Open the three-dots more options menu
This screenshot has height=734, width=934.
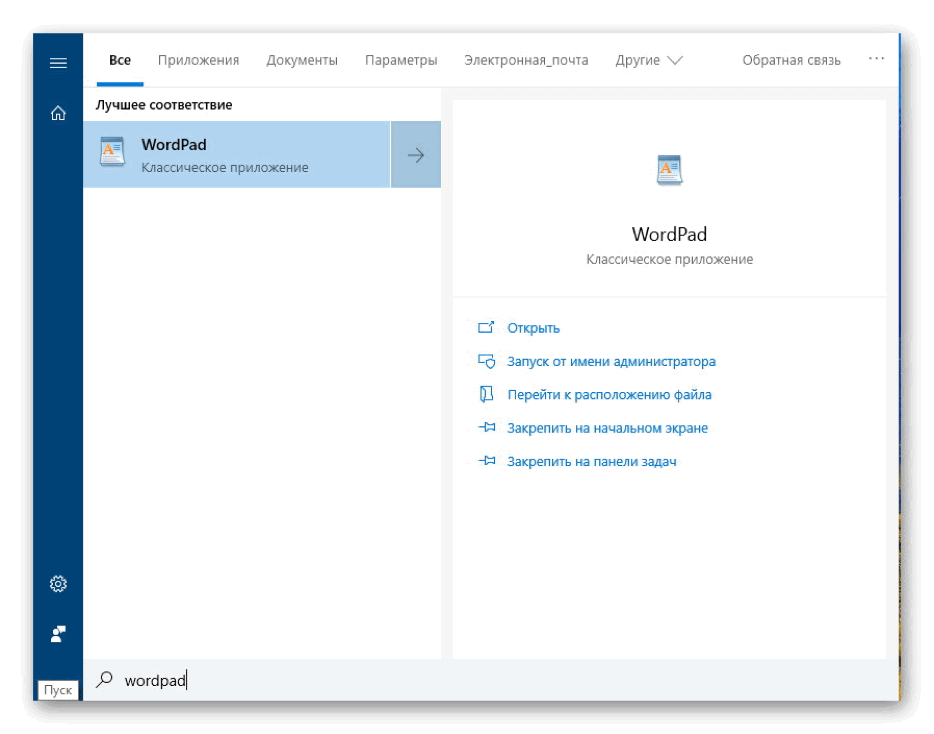876,58
